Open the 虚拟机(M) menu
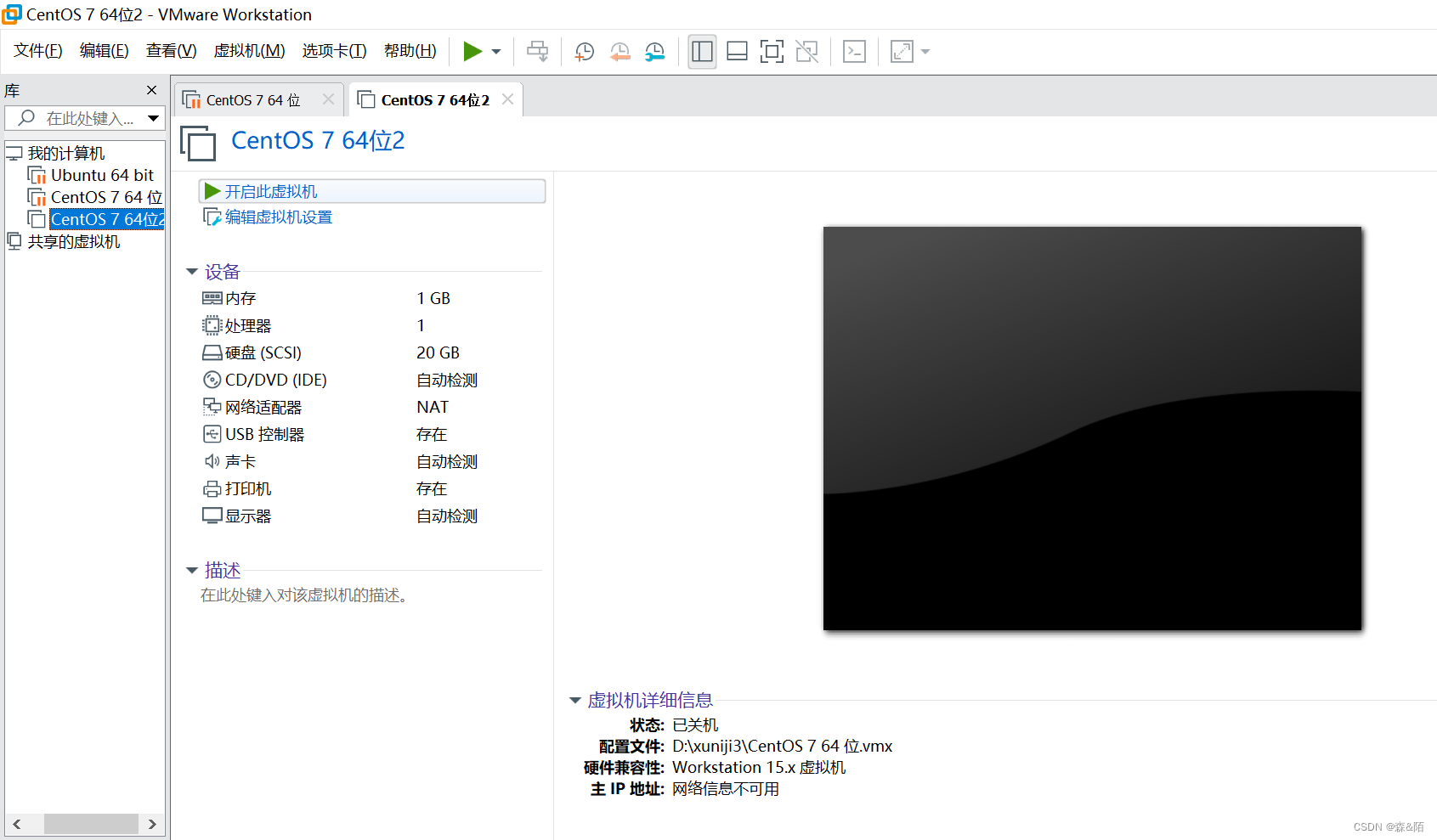This screenshot has width=1437, height=840. pos(249,51)
